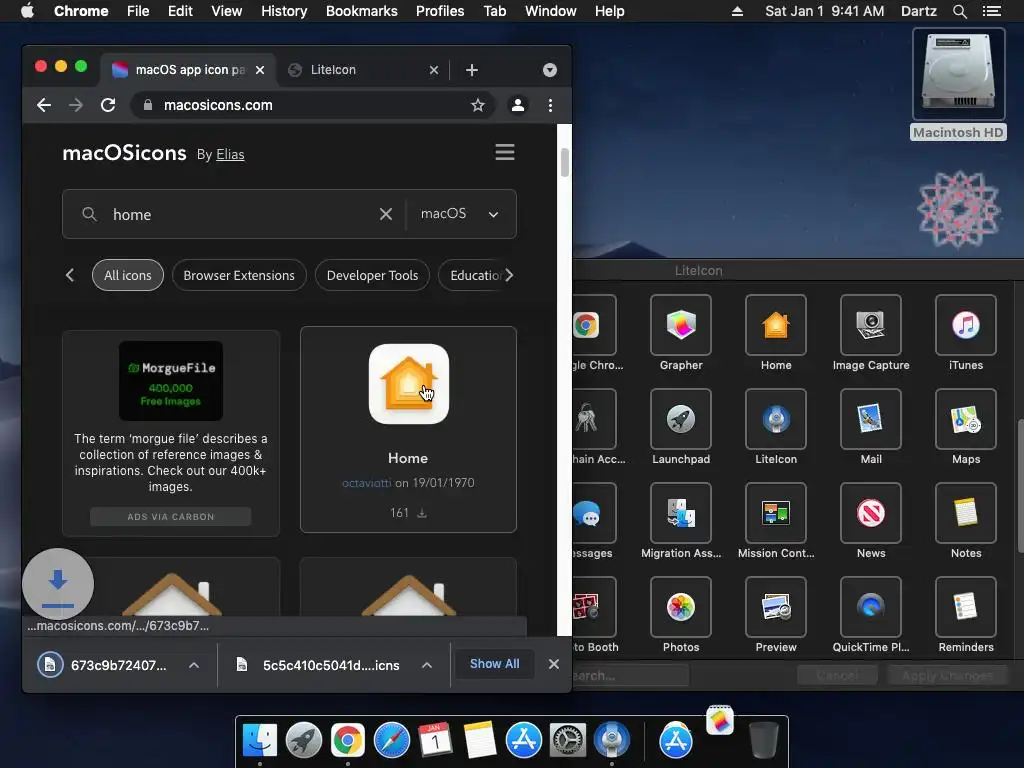
Task: Open the Chrome History menu
Action: (x=283, y=11)
